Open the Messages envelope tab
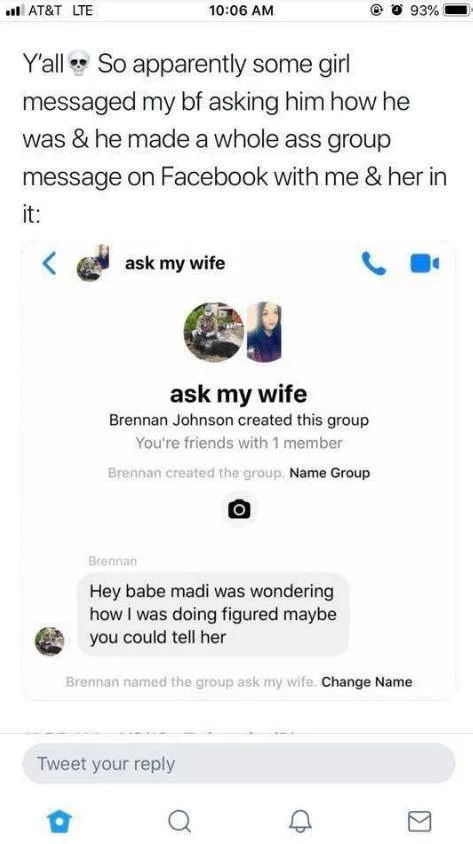The height and width of the screenshot is (844, 473). point(420,821)
